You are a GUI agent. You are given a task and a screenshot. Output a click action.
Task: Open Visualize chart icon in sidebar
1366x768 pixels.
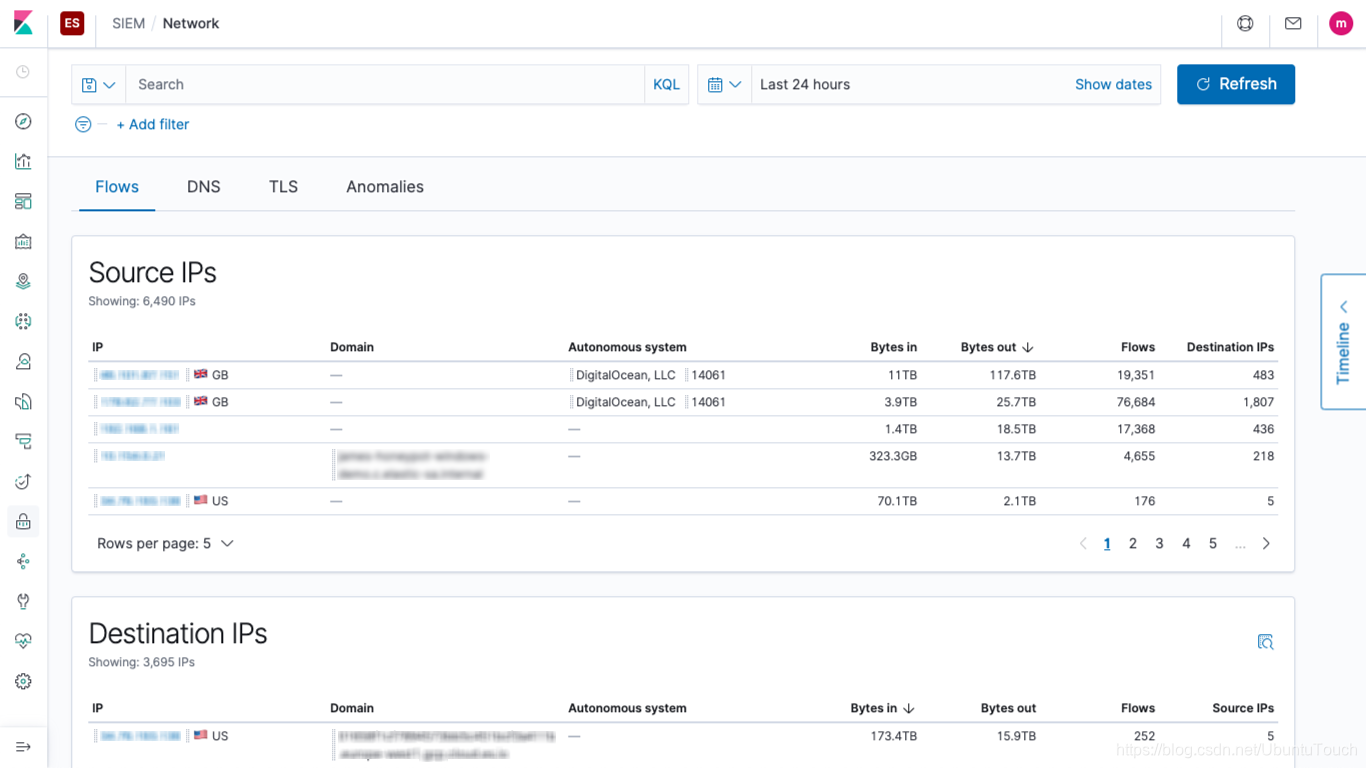23,161
